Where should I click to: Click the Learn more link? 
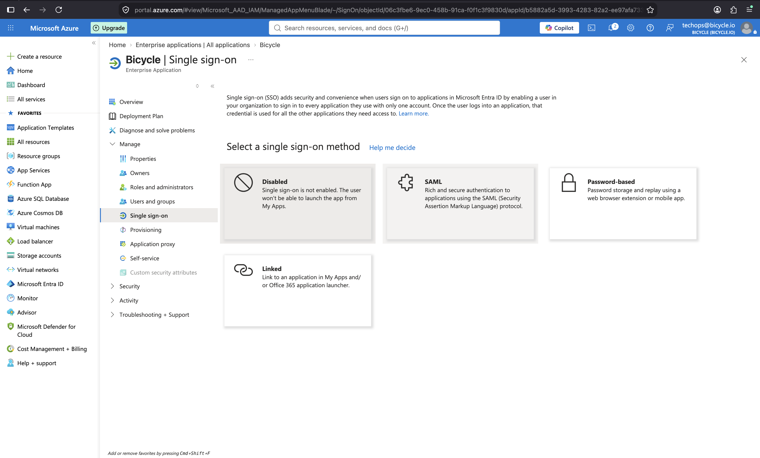pyautogui.click(x=413, y=114)
